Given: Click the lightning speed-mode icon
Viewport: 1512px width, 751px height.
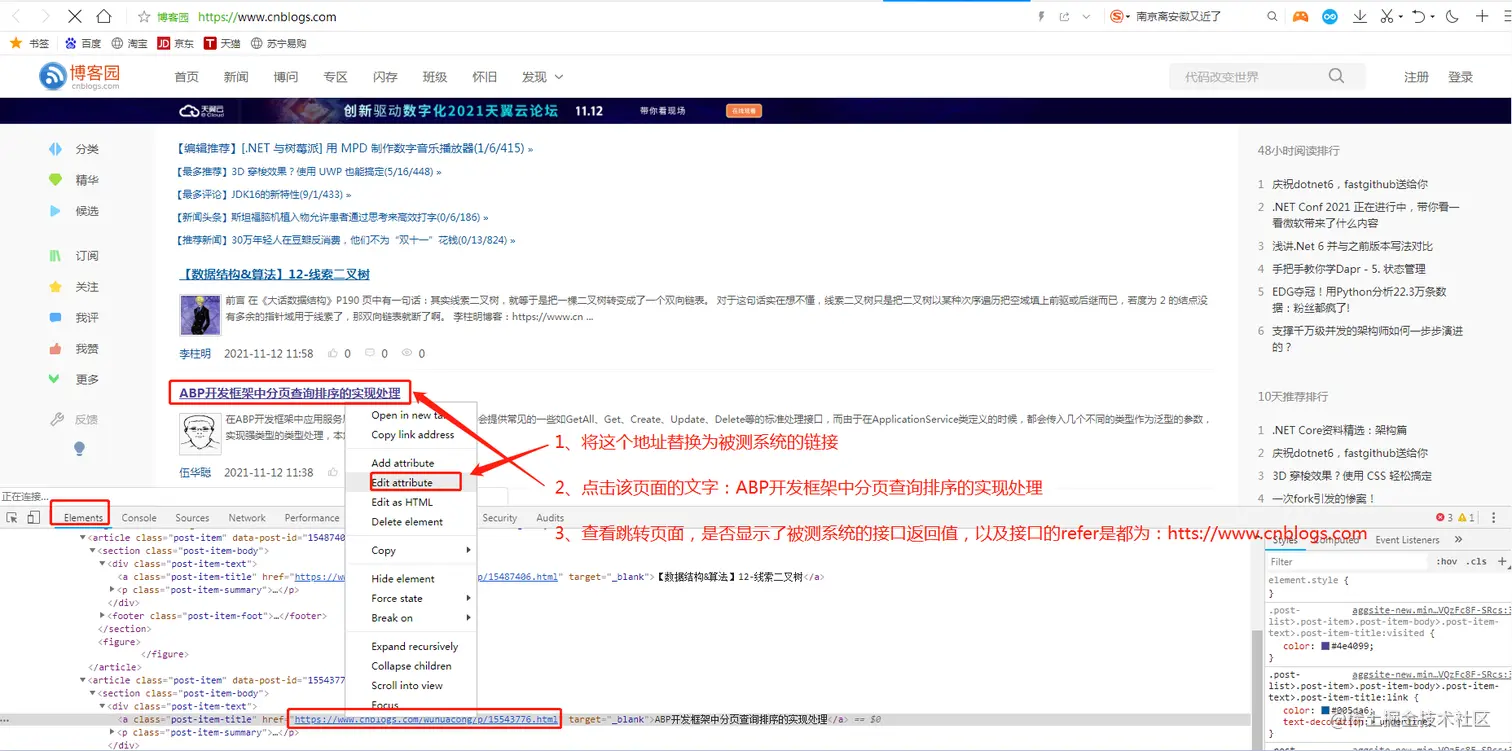Looking at the screenshot, I should pos(1041,17).
